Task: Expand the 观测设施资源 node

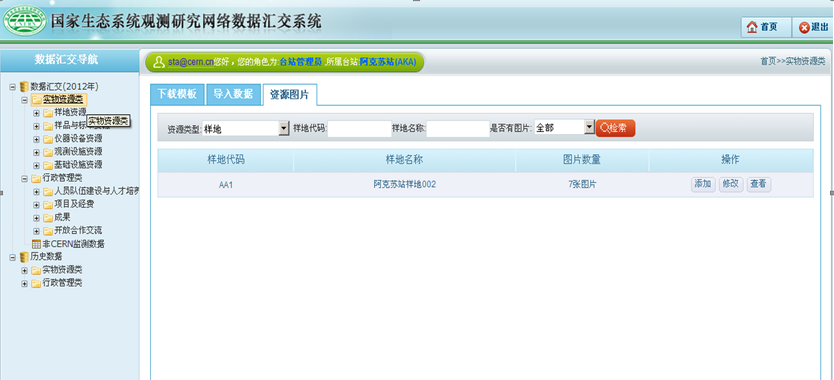Action: point(37,152)
